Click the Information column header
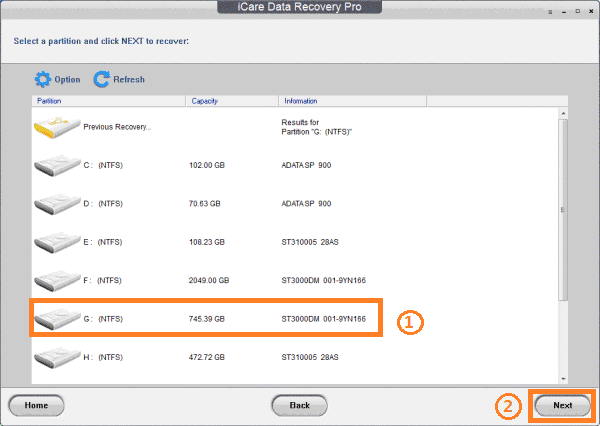 tap(352, 101)
